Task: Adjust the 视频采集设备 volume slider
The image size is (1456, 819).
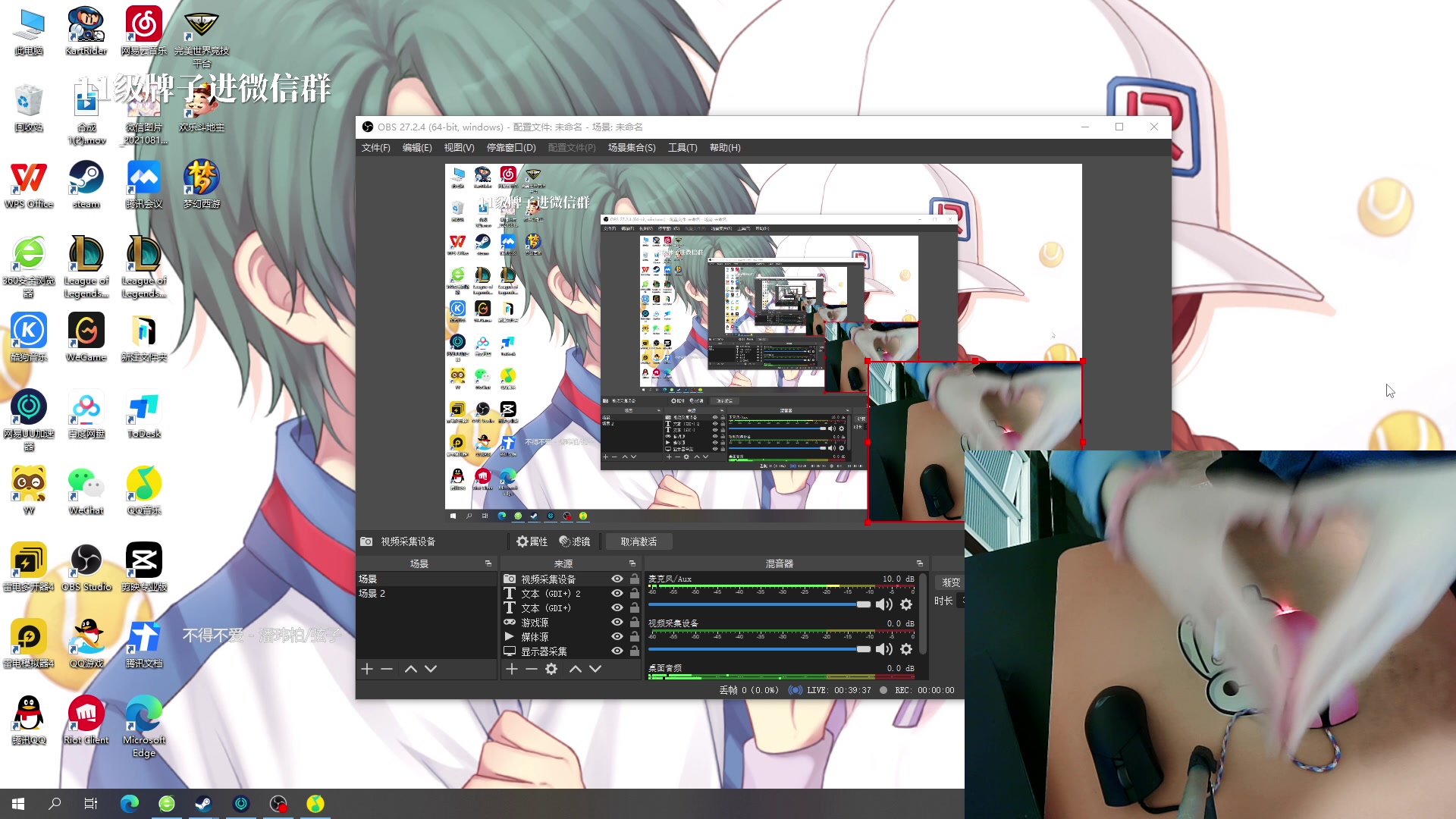Action: pyautogui.click(x=760, y=649)
